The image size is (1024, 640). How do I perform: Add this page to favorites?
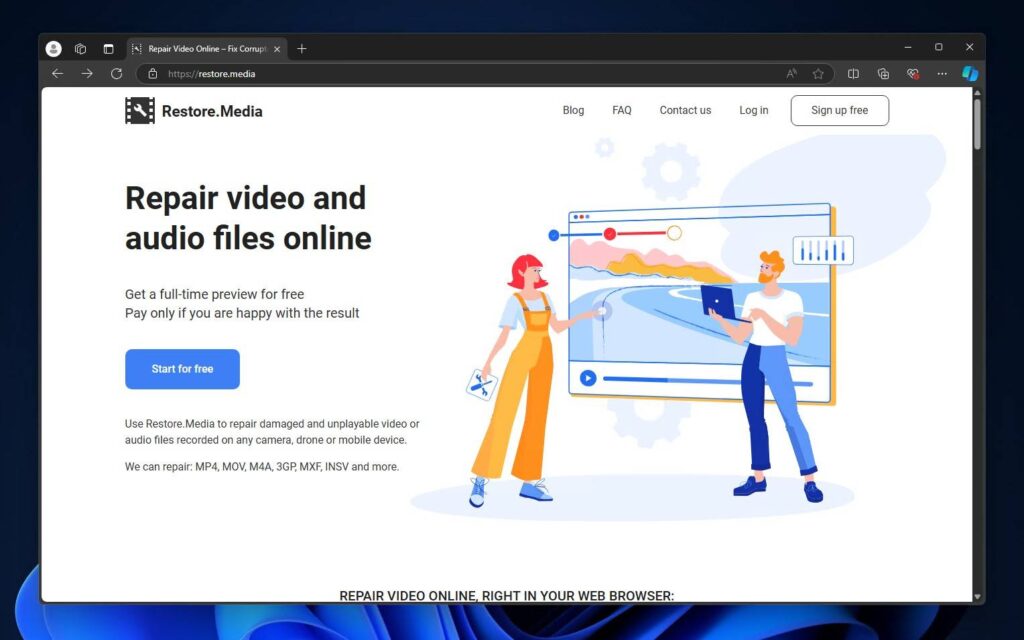coord(819,73)
